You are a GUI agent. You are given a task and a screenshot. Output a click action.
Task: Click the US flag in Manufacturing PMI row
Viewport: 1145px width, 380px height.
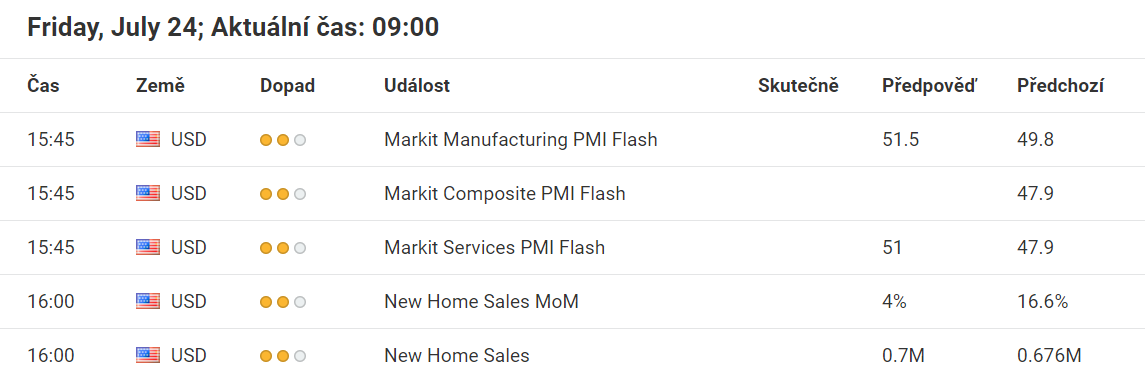click(x=148, y=140)
